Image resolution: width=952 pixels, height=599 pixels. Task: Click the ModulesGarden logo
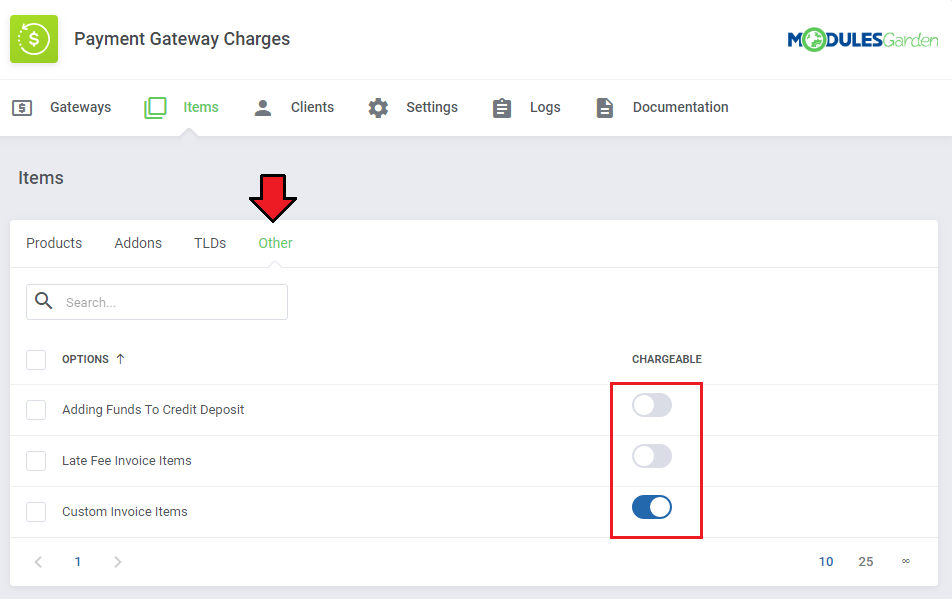pos(863,40)
